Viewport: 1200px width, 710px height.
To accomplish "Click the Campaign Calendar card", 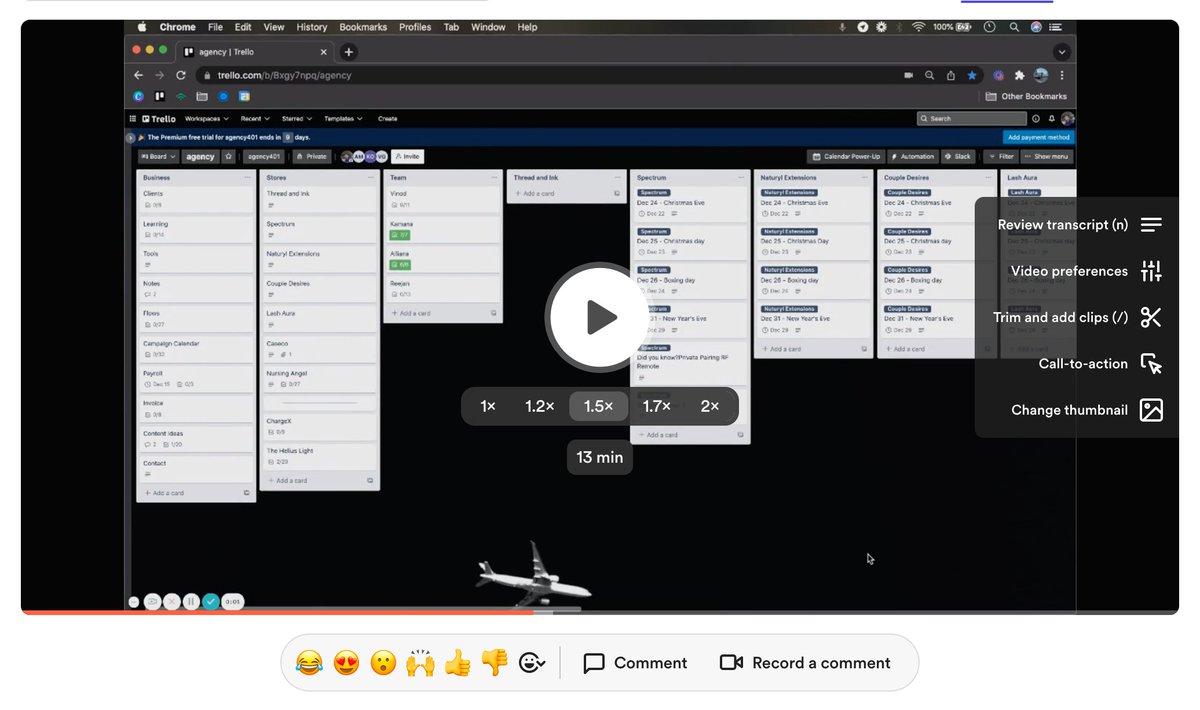I will pyautogui.click(x=196, y=348).
